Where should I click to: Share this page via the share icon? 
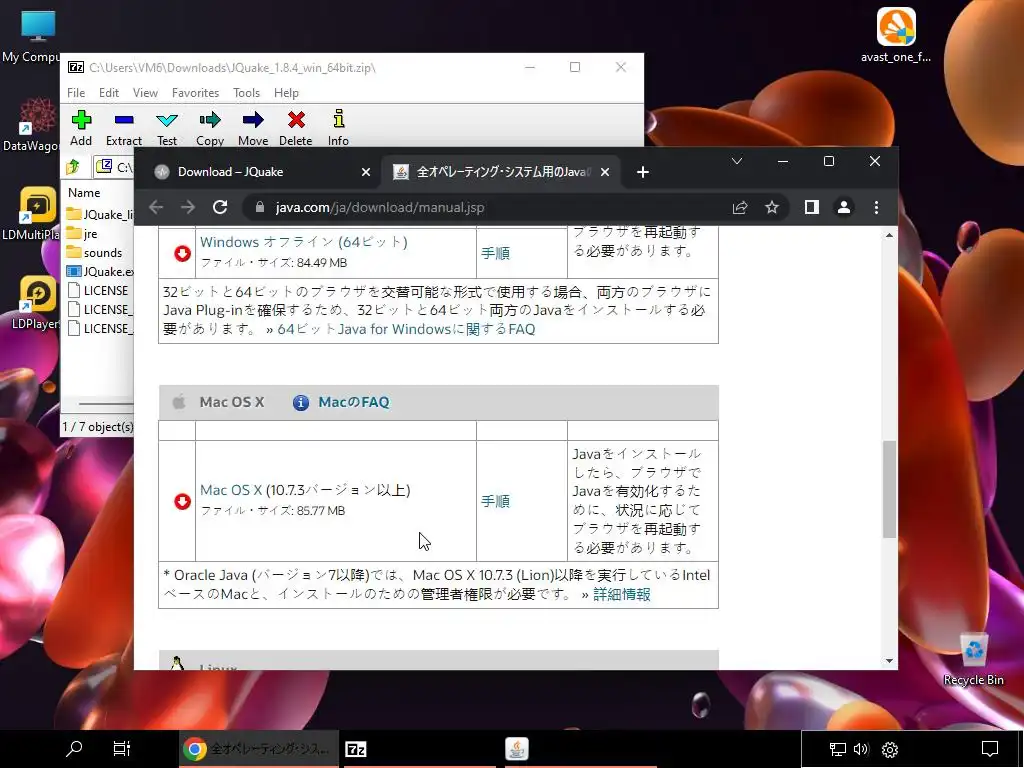click(740, 207)
